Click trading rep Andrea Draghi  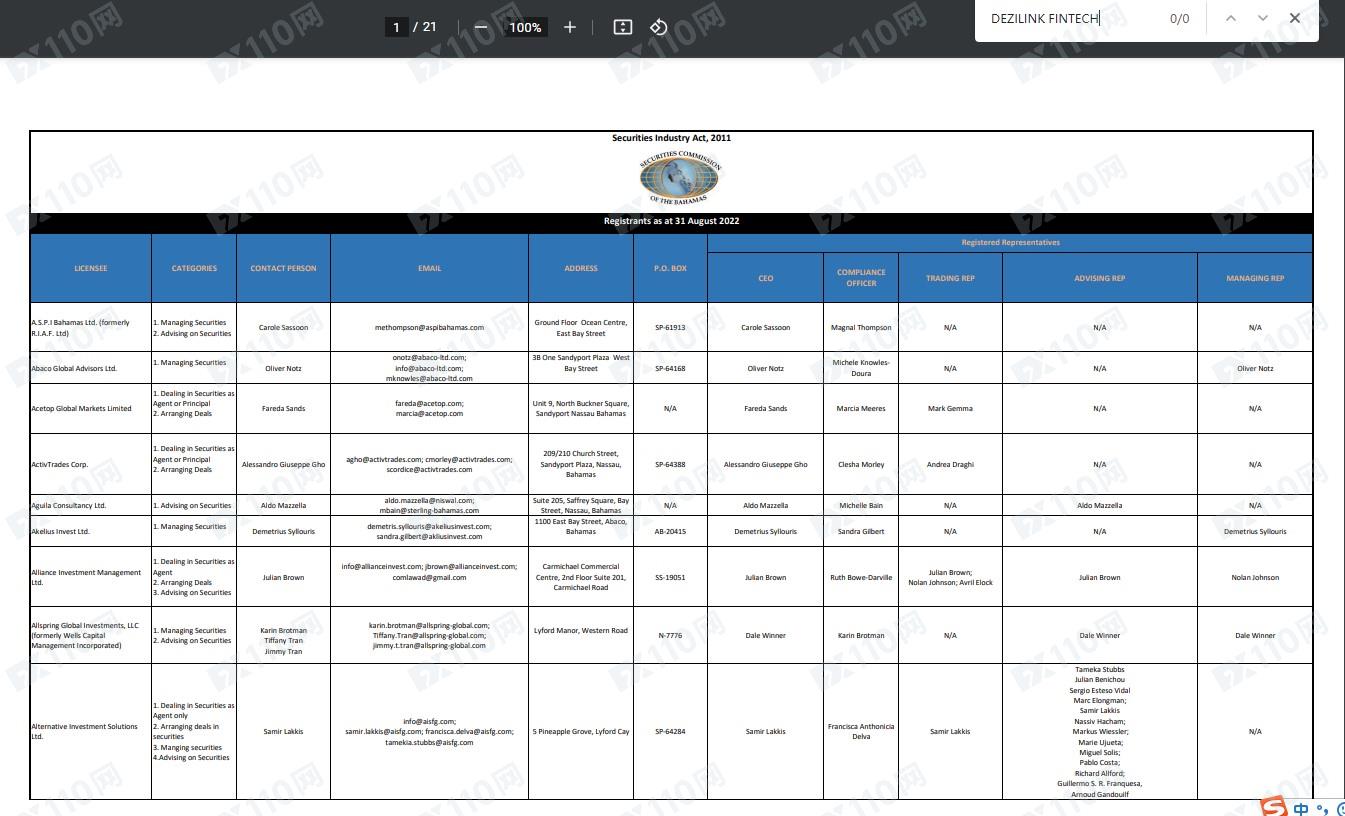pyautogui.click(x=950, y=464)
